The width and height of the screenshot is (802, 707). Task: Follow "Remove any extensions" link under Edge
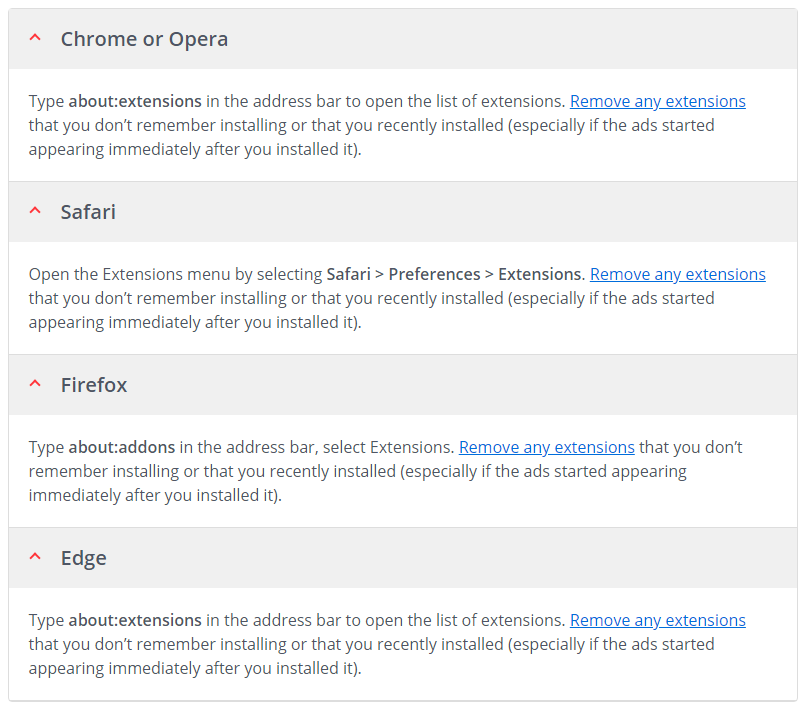658,620
